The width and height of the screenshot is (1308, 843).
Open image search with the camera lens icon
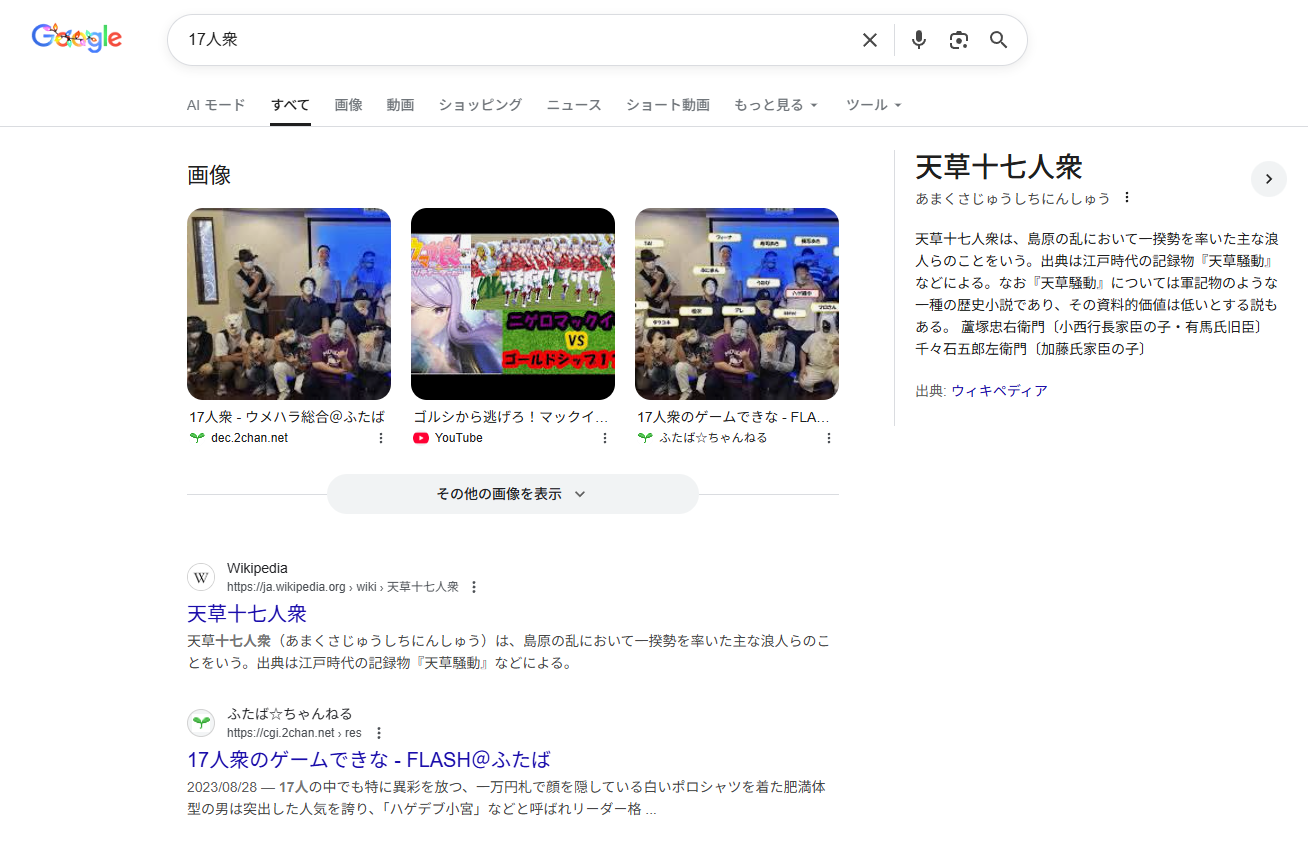pos(959,40)
